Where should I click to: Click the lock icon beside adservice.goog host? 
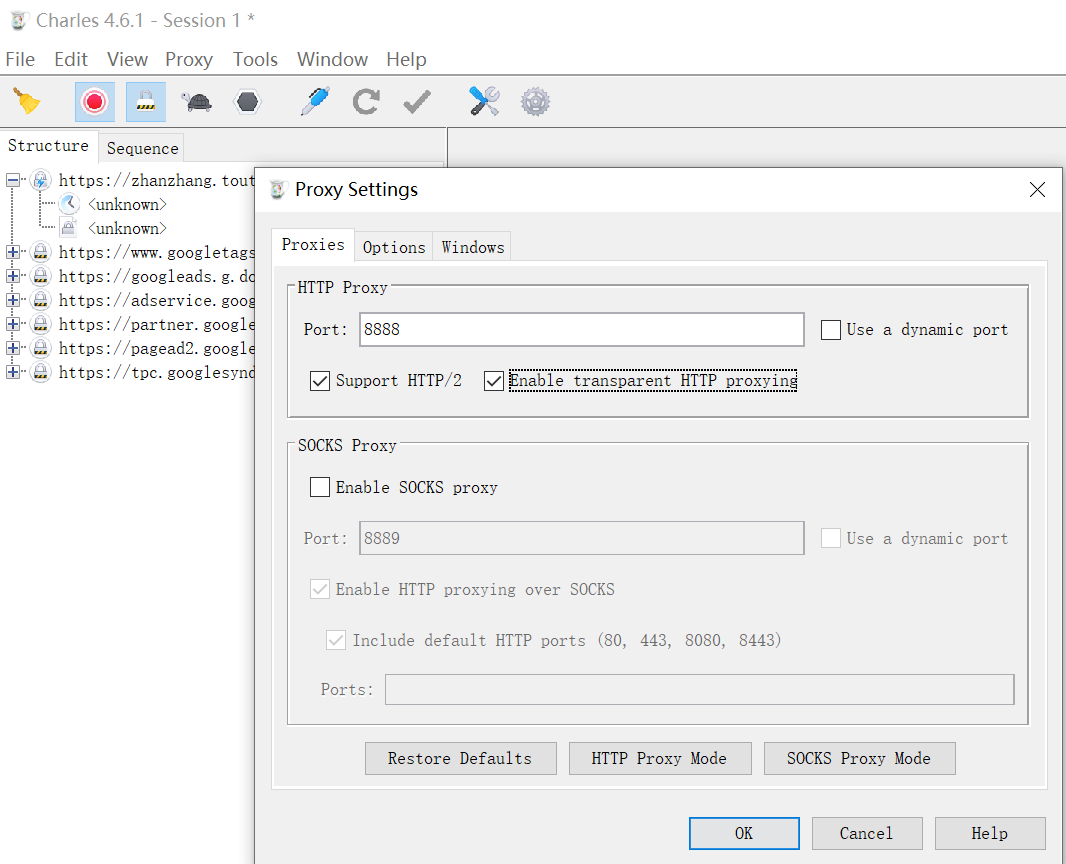click(x=41, y=300)
